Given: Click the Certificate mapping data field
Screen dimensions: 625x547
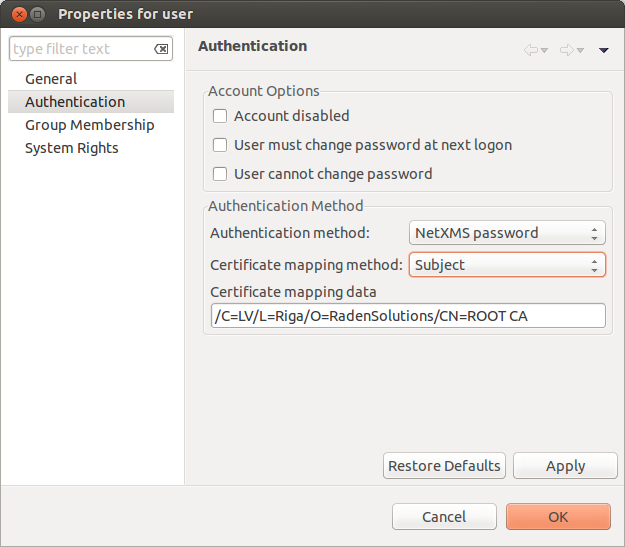Looking at the screenshot, I should pos(407,316).
